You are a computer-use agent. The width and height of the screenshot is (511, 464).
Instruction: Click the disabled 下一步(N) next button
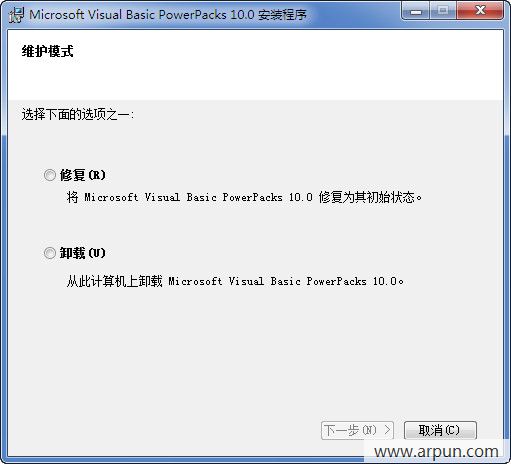pyautogui.click(x=357, y=430)
